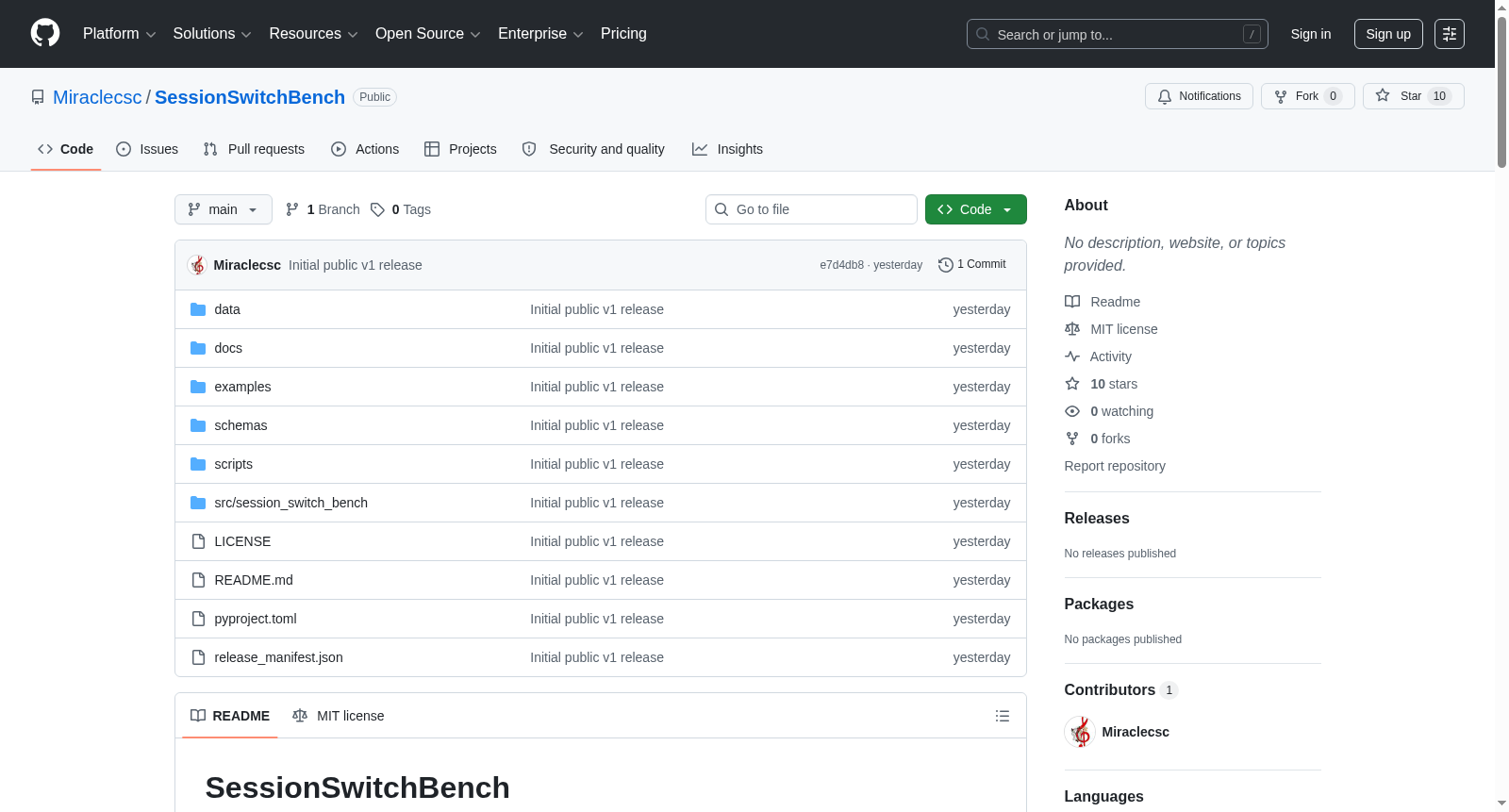Open the Pricing link
1509x812 pixels.
coord(623,34)
